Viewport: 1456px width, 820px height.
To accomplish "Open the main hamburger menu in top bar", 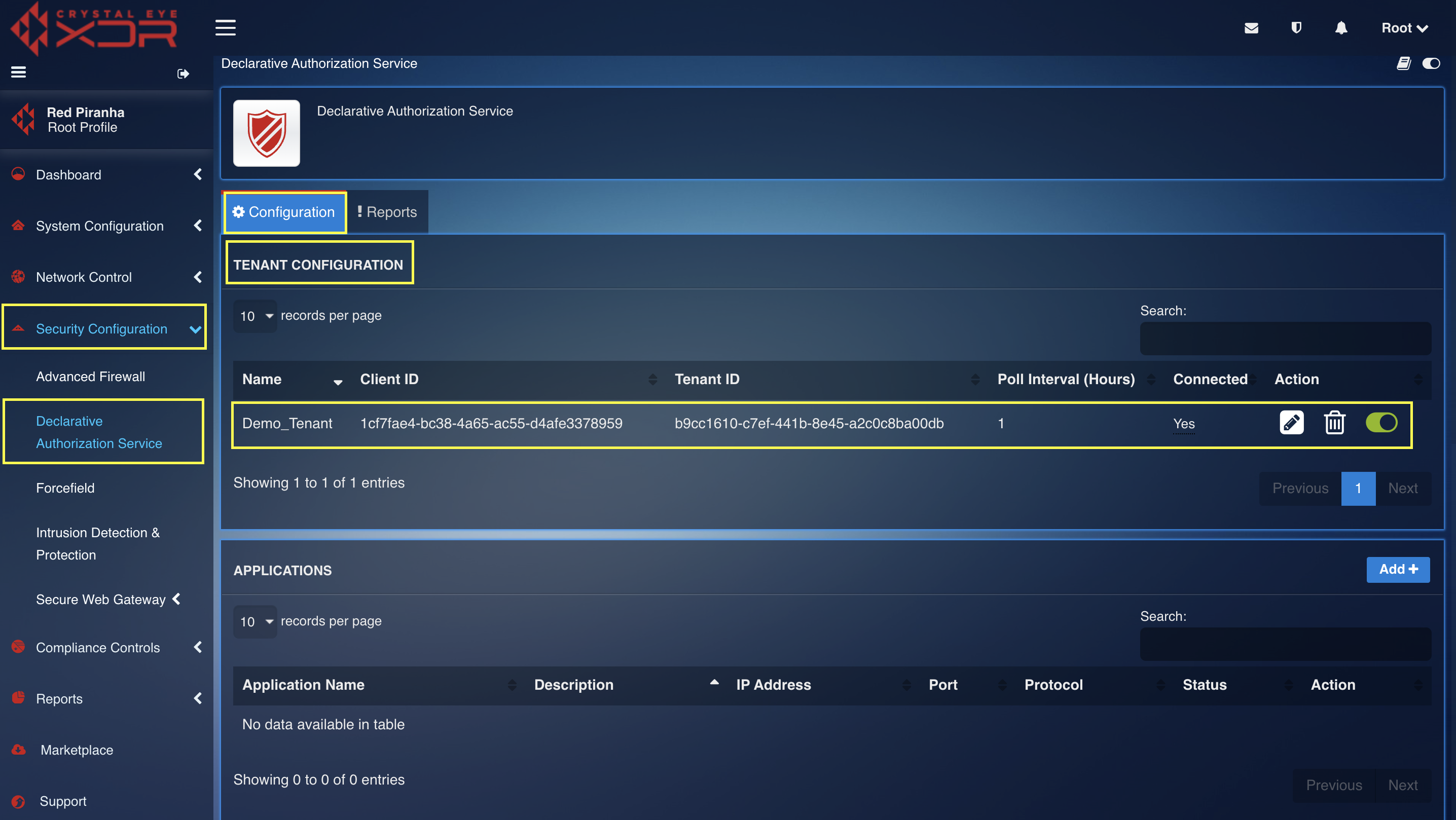I will click(x=225, y=27).
